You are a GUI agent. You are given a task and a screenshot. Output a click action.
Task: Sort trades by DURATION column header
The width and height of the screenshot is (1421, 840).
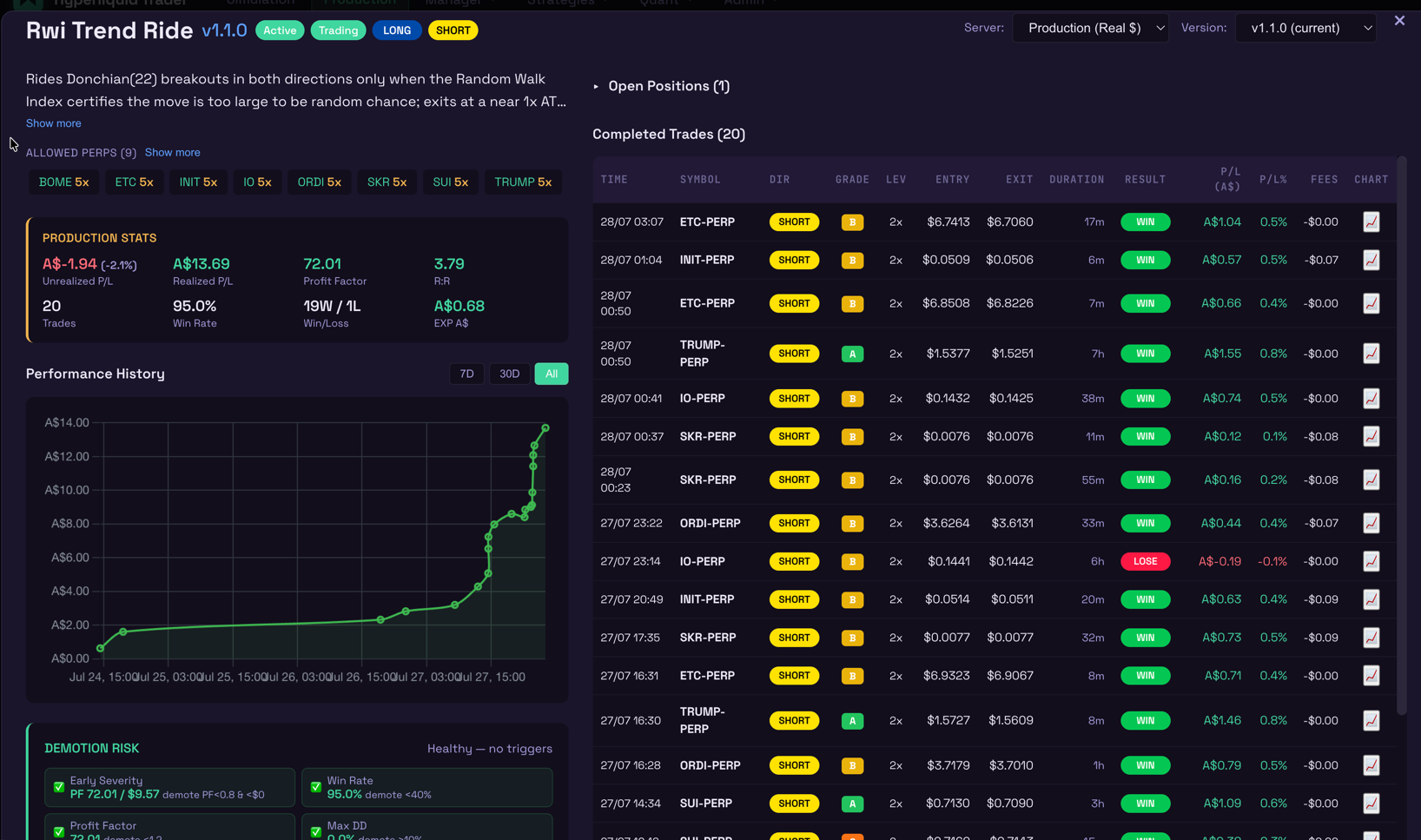point(1076,180)
